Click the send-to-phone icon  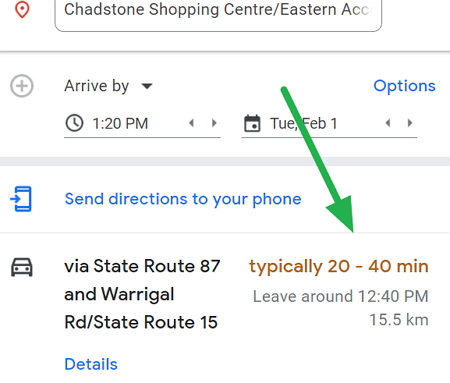click(x=21, y=199)
